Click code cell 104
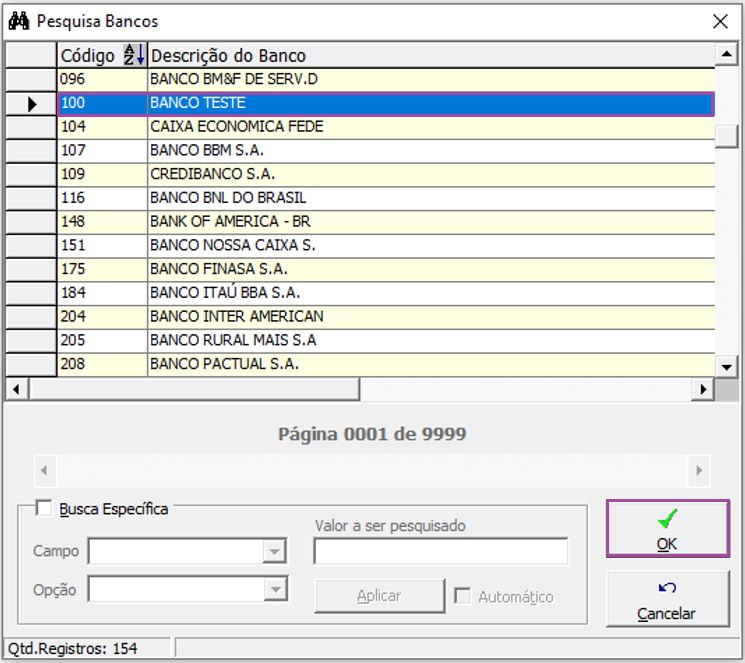This screenshot has width=745, height=663. point(102,127)
